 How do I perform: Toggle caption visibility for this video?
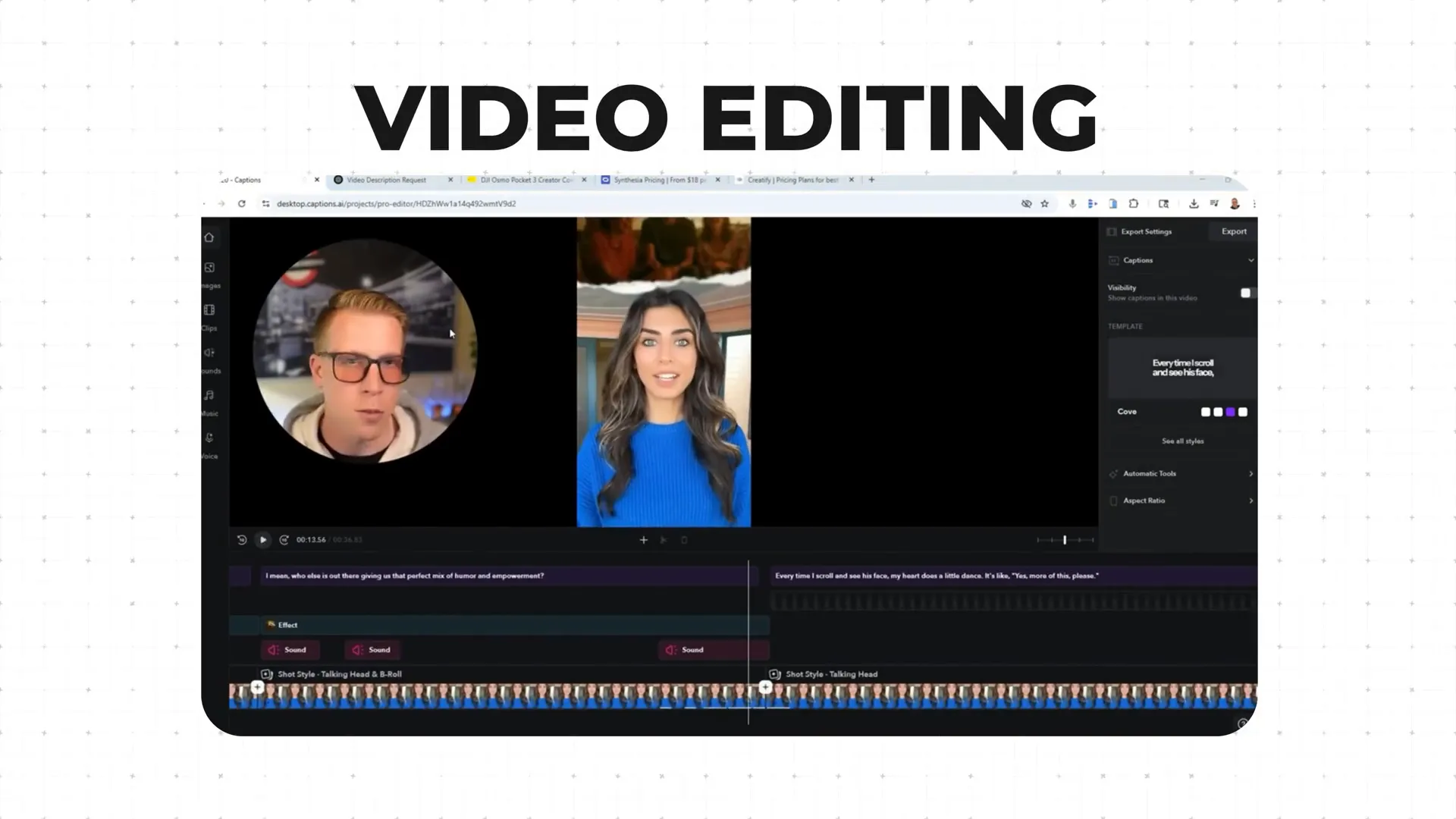(1246, 293)
